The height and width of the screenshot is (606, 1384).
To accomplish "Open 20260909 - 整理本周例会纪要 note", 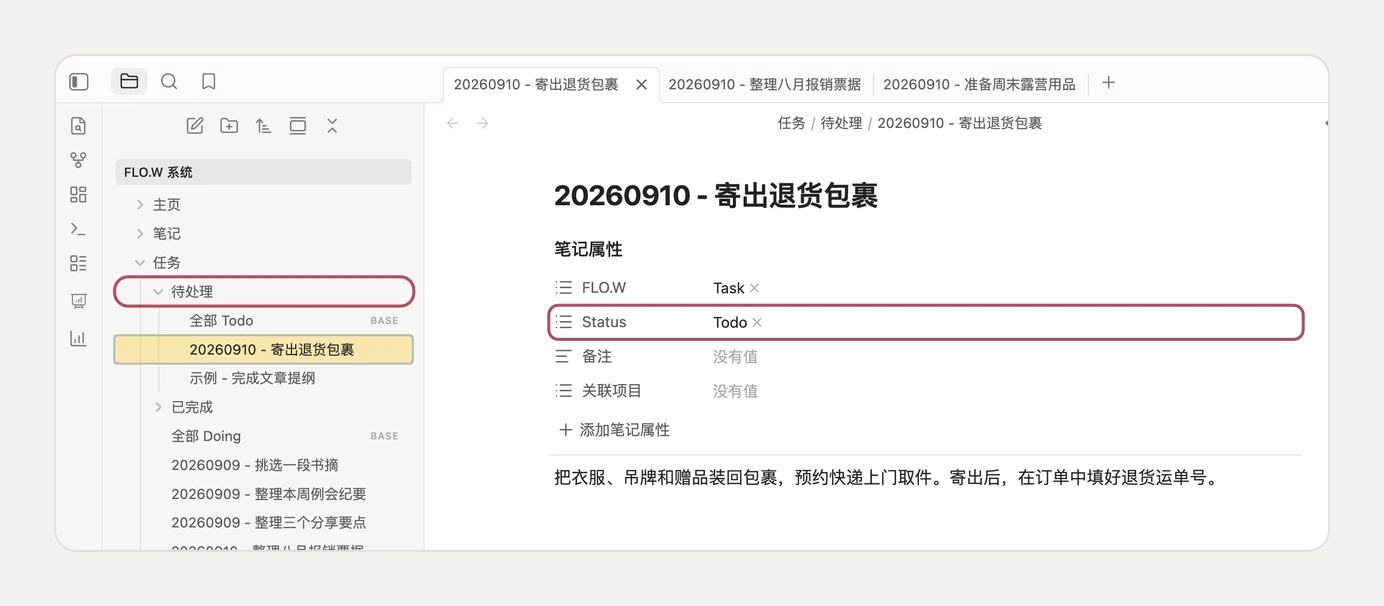I will [x=269, y=494].
